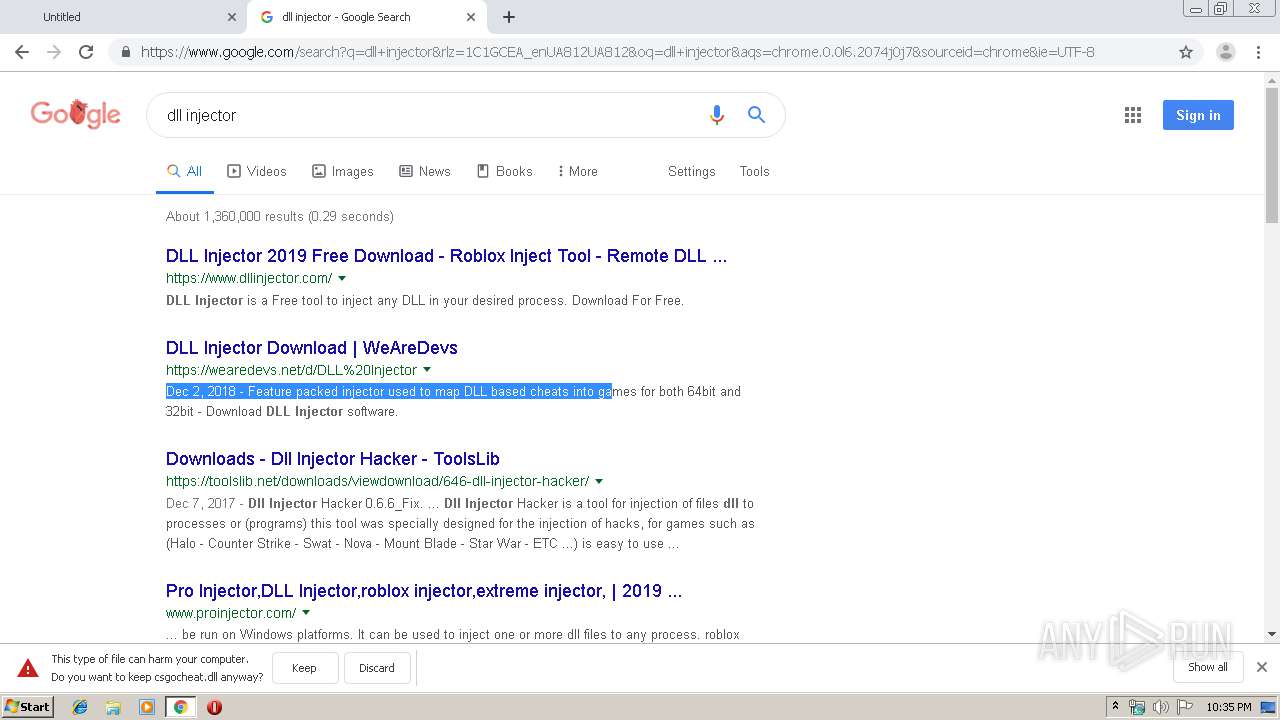Open Pro Injector roblox injector result
This screenshot has height=720, width=1280.
(424, 591)
